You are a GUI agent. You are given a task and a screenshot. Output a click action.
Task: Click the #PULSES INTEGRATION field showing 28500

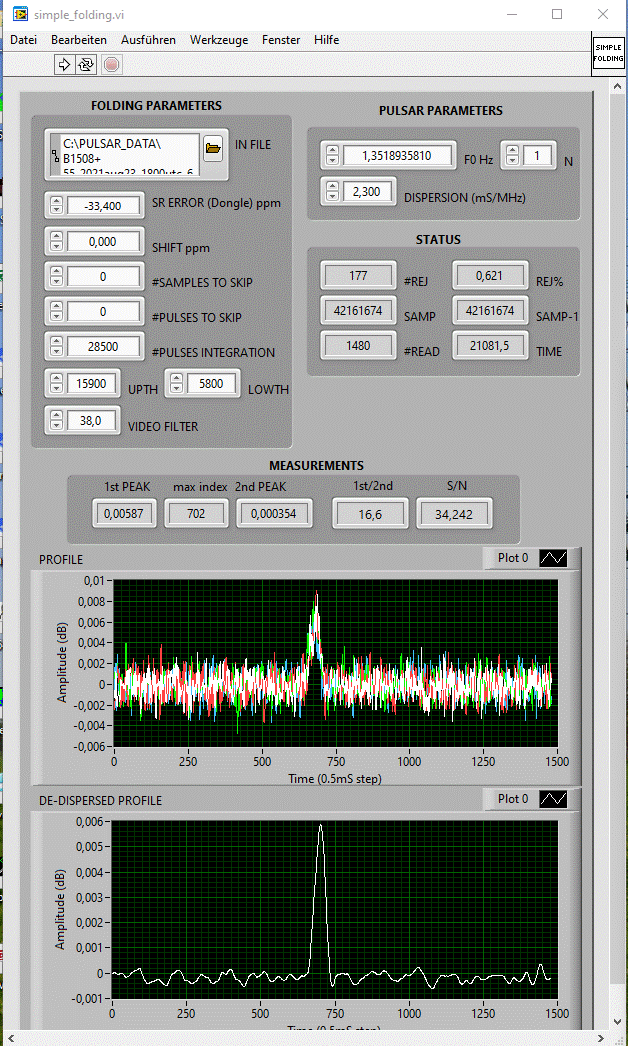pyautogui.click(x=103, y=346)
